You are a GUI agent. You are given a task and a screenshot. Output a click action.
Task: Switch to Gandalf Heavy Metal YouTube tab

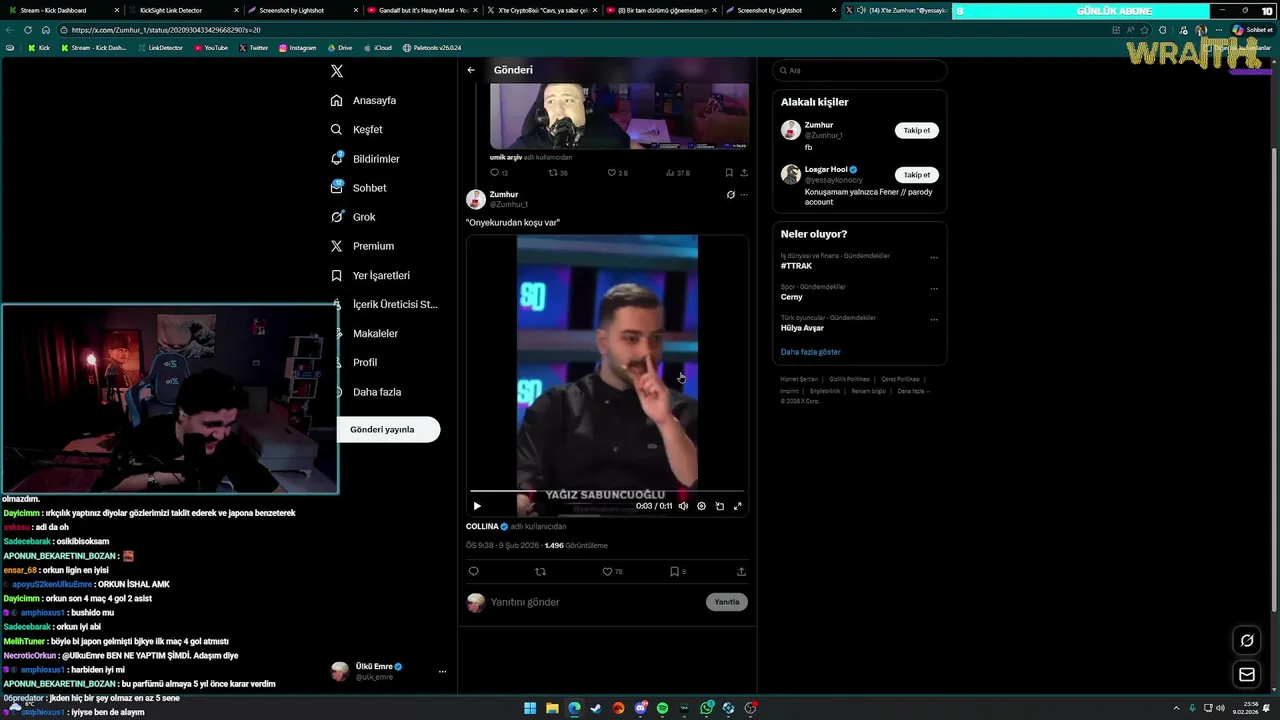pyautogui.click(x=423, y=10)
